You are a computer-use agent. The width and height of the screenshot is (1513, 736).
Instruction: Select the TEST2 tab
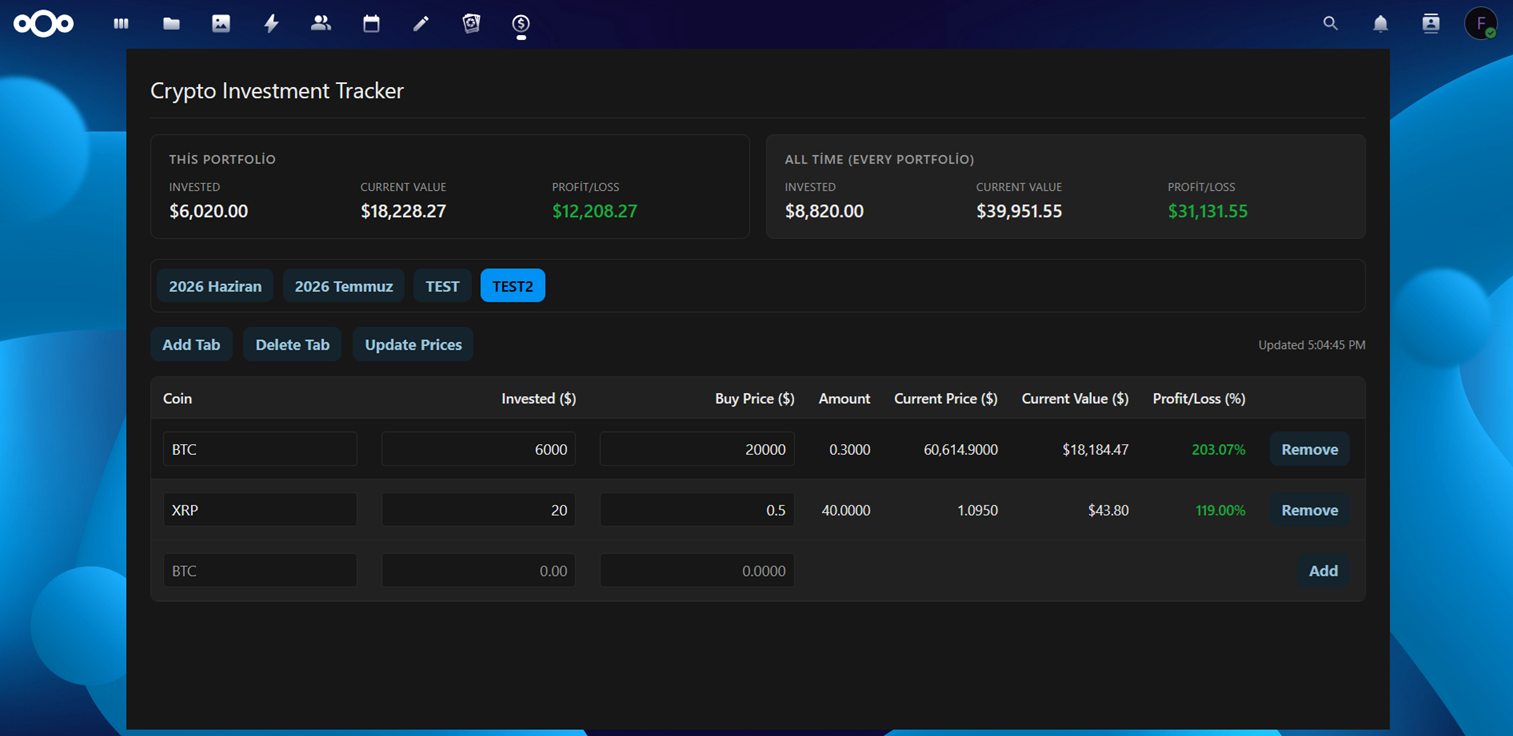point(513,286)
